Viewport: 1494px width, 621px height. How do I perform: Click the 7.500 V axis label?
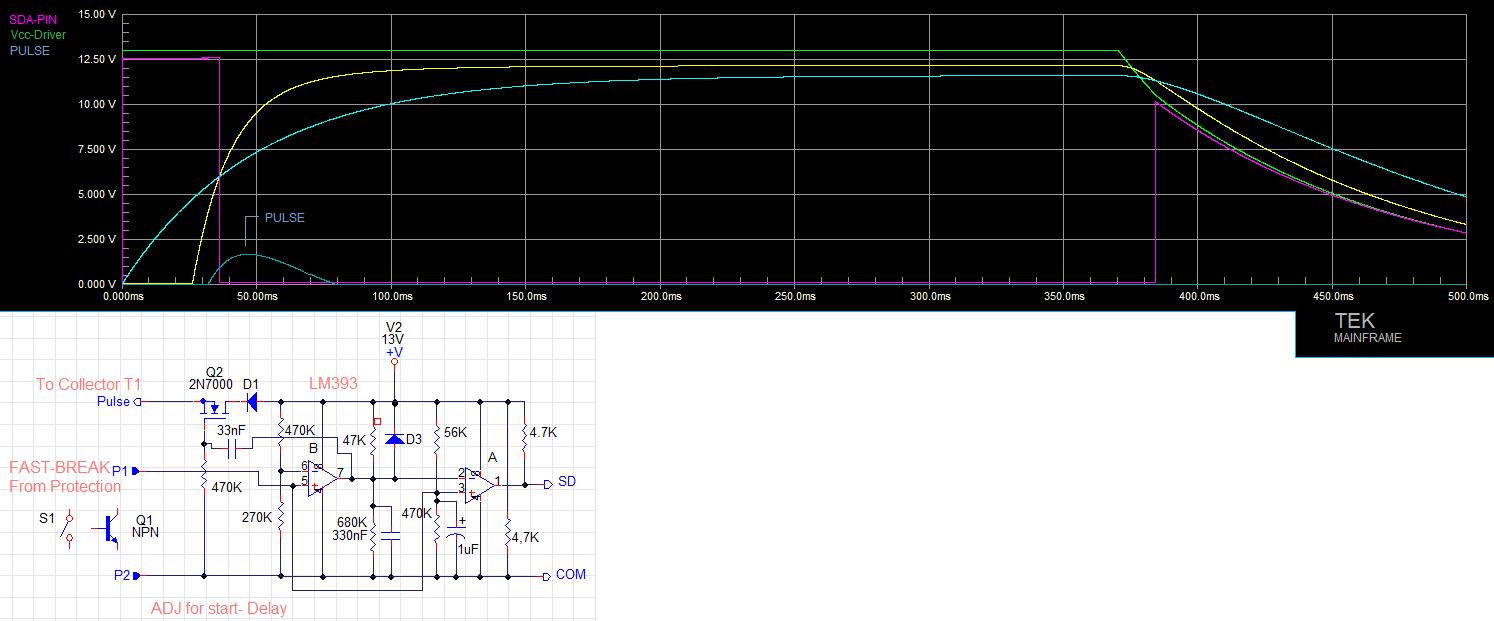(96, 149)
